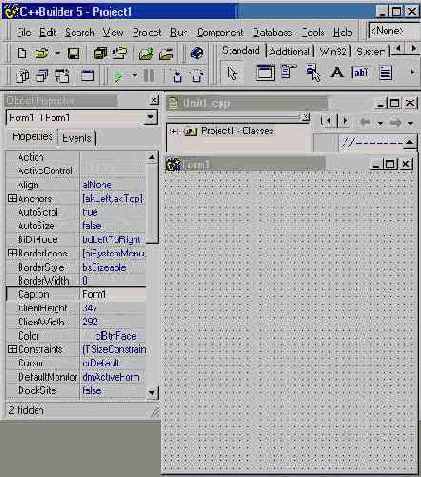Switch to the System palette tab
This screenshot has width=421, height=477.
point(370,52)
